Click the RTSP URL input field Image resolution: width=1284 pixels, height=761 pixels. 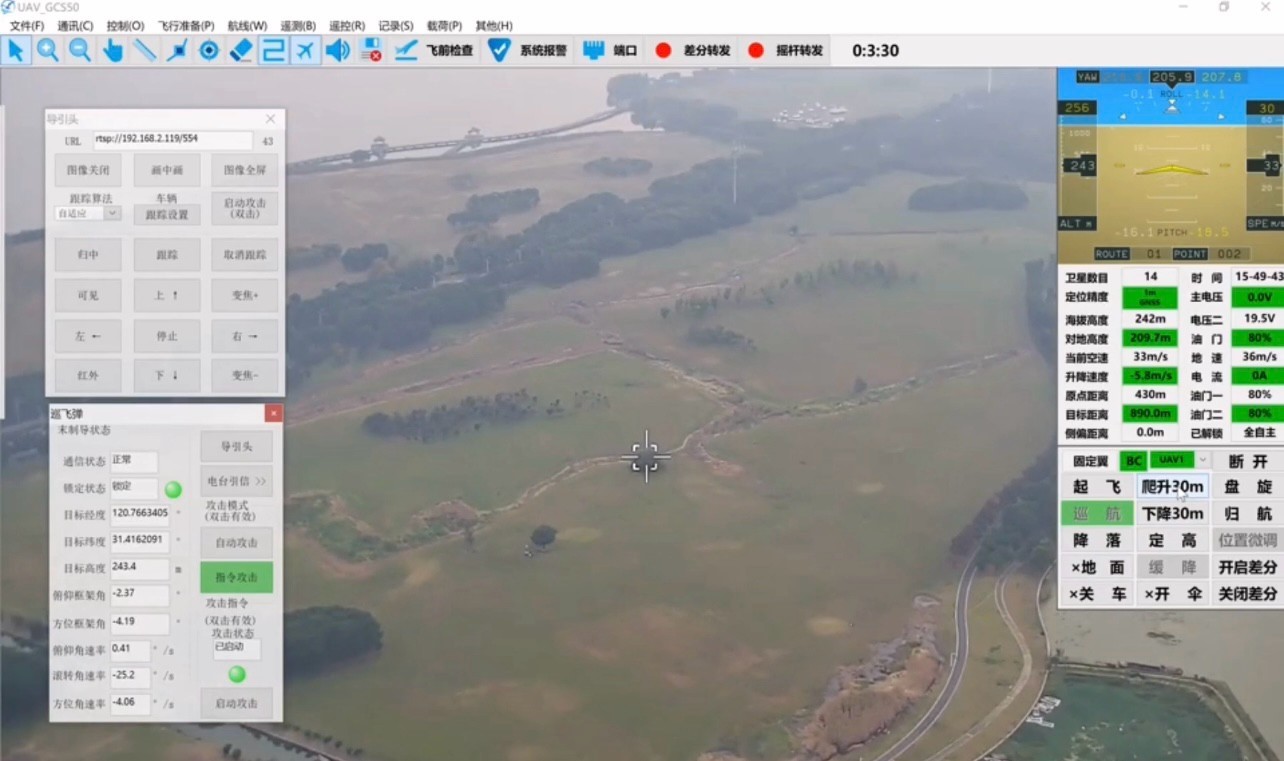click(x=172, y=141)
